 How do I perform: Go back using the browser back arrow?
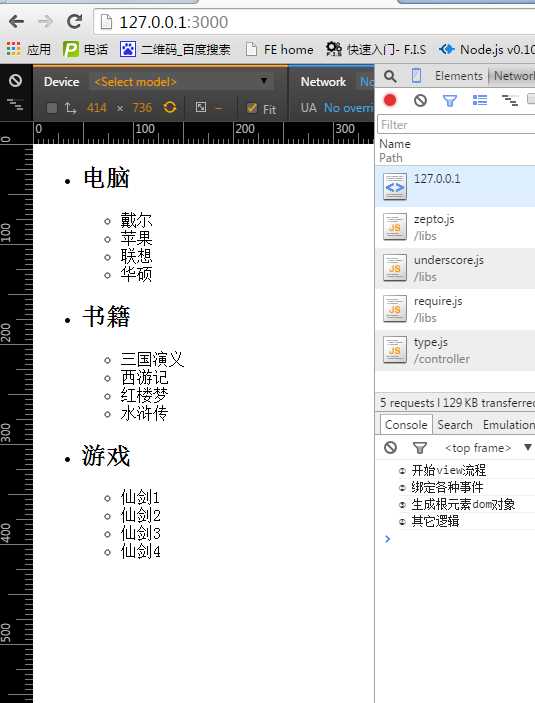coord(17,21)
